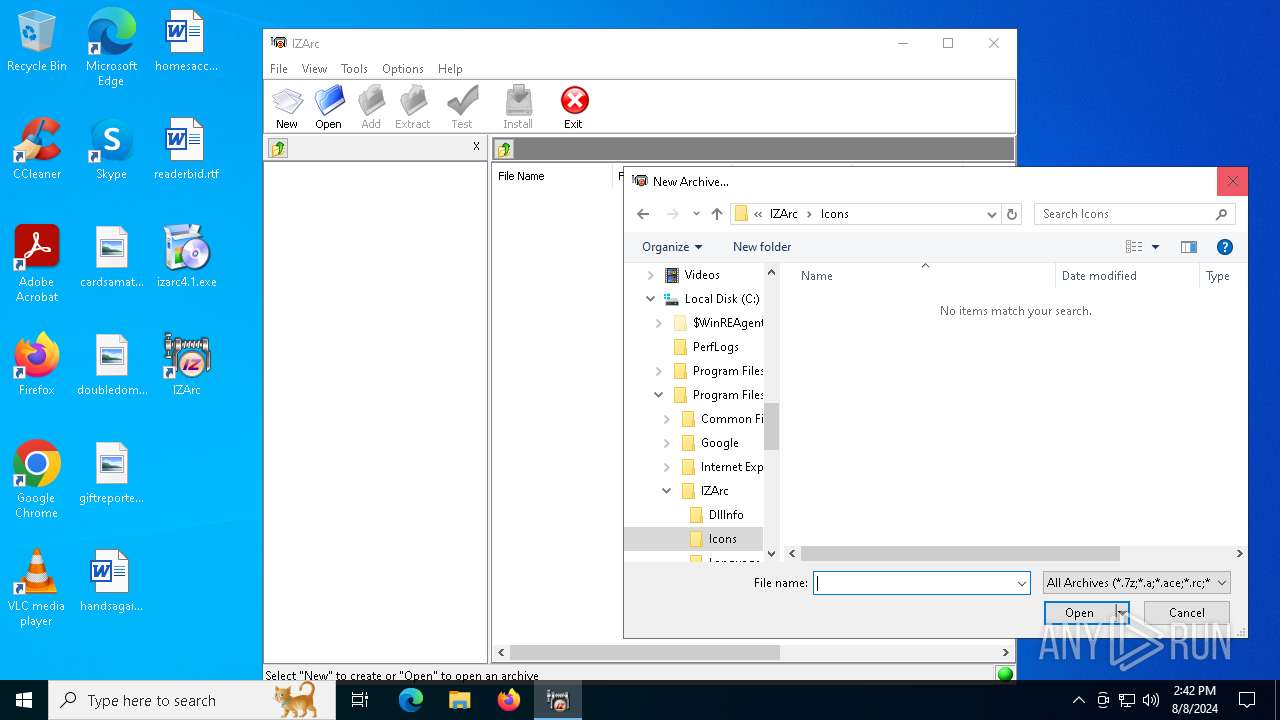Click the volume icon in system tray
Screen dimensions: 1280x720
[1151, 700]
